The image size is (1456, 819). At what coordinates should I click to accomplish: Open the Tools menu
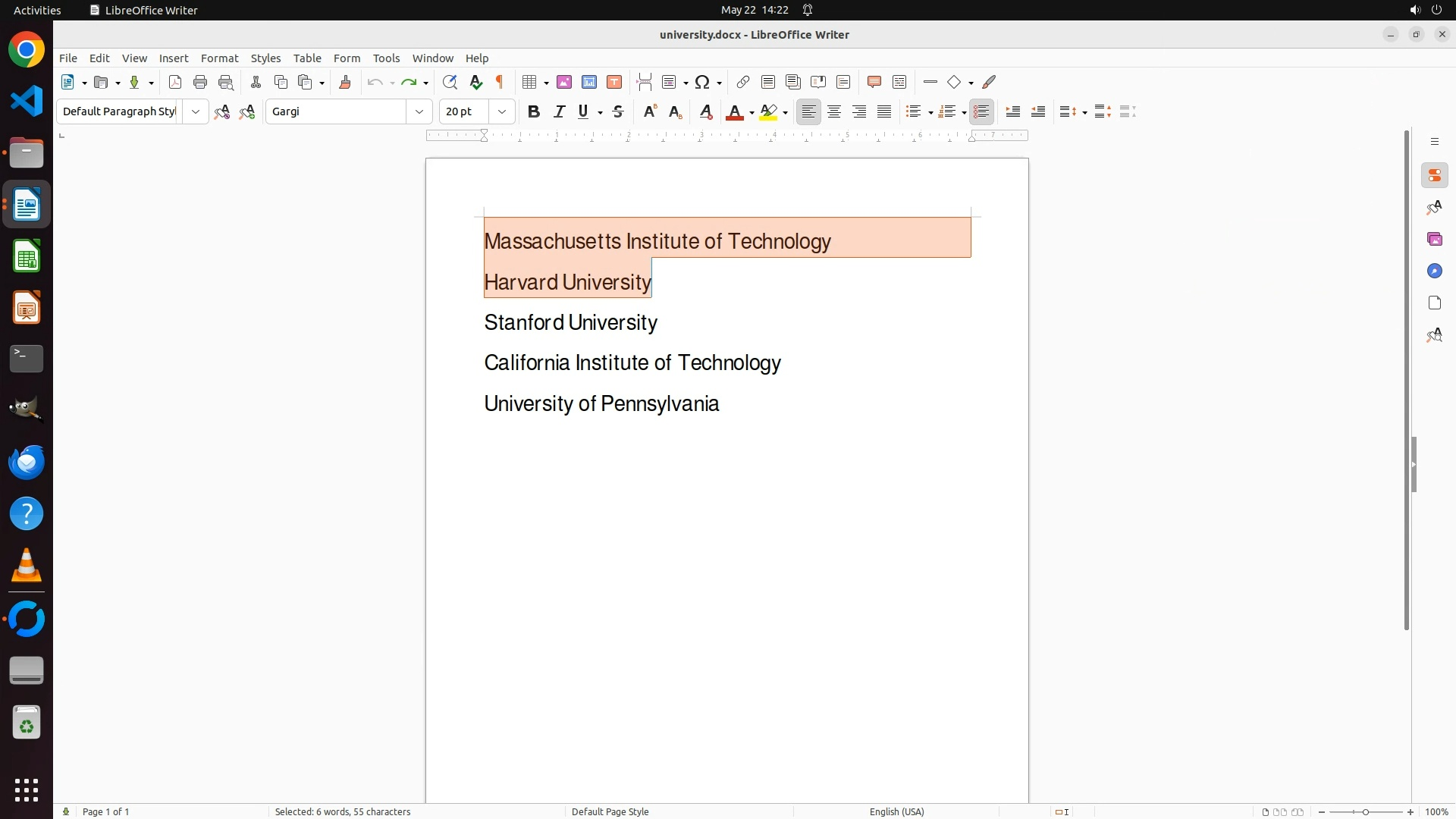pos(386,58)
